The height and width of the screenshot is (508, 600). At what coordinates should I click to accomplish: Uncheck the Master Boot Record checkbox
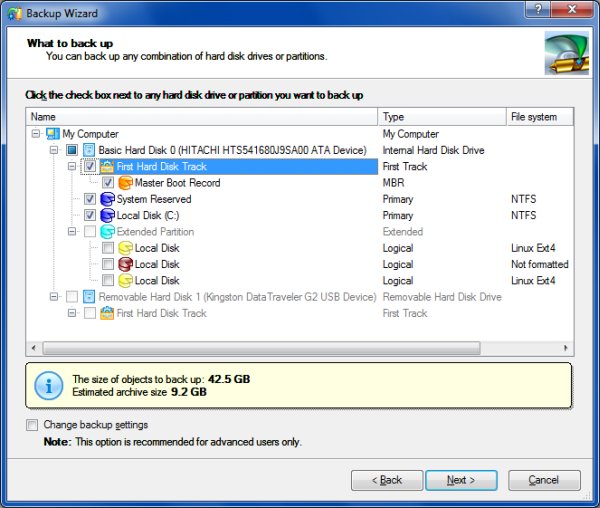(108, 183)
